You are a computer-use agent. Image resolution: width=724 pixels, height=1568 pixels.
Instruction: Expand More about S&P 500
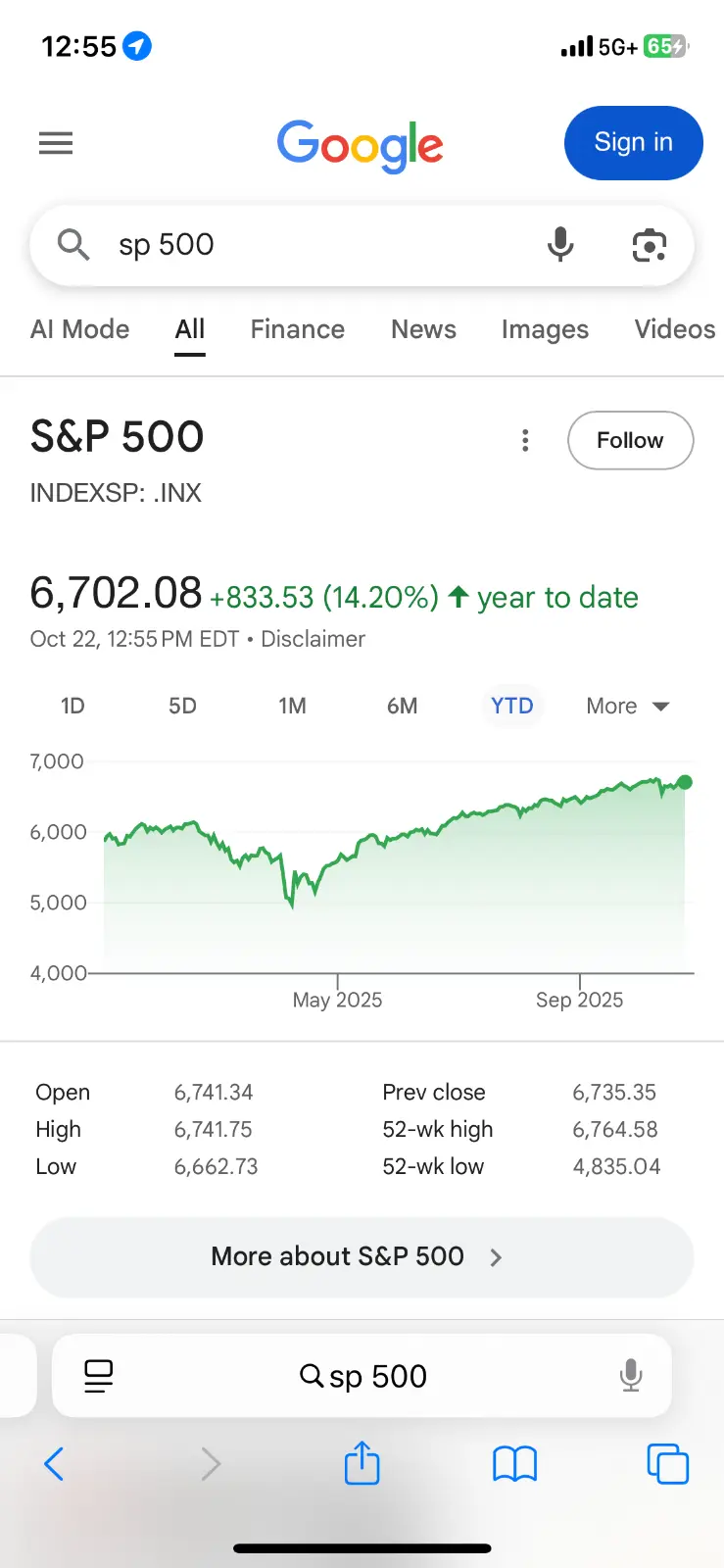[x=362, y=1256]
